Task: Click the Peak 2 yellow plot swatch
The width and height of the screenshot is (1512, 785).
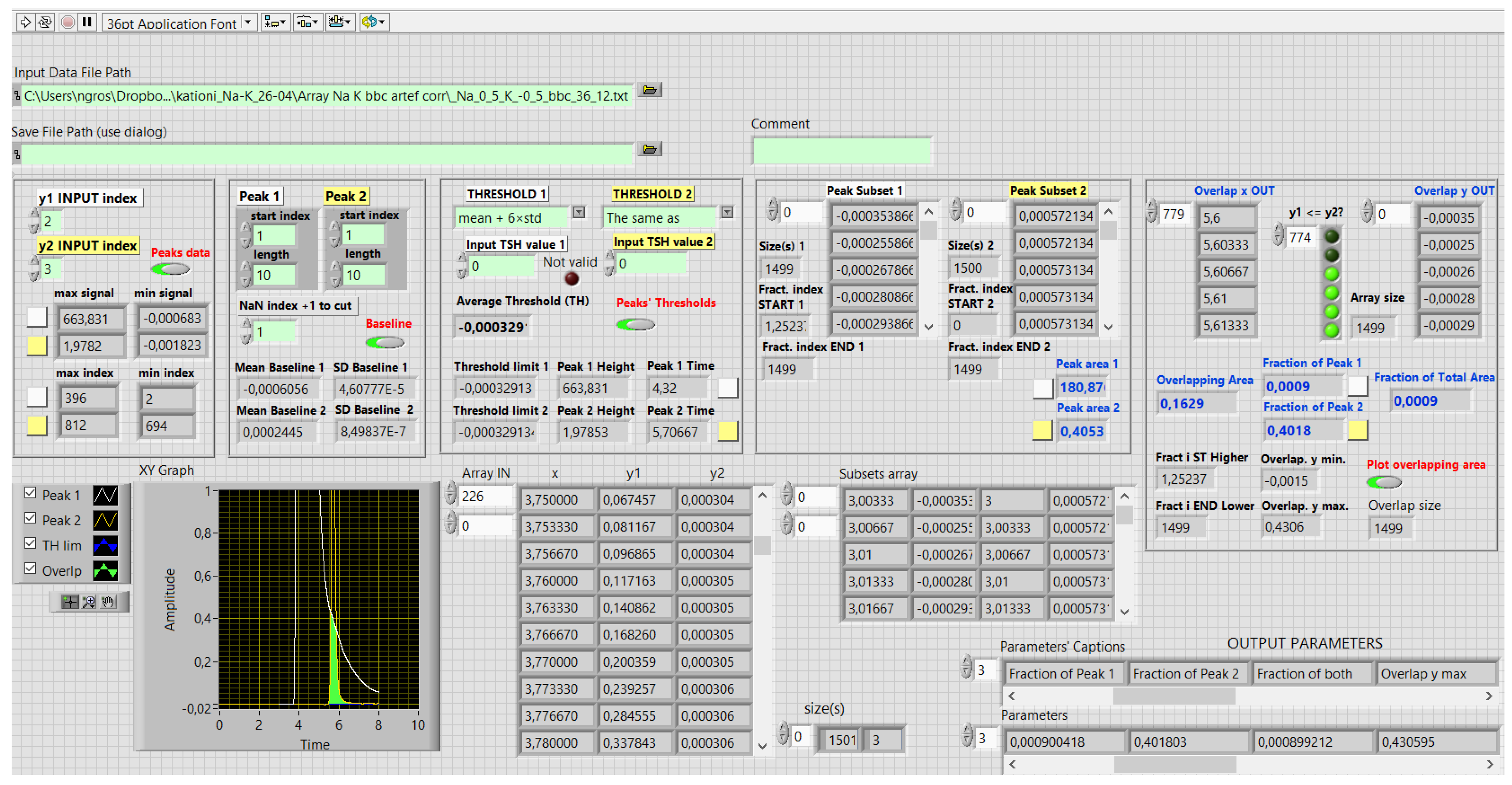Action: point(106,520)
